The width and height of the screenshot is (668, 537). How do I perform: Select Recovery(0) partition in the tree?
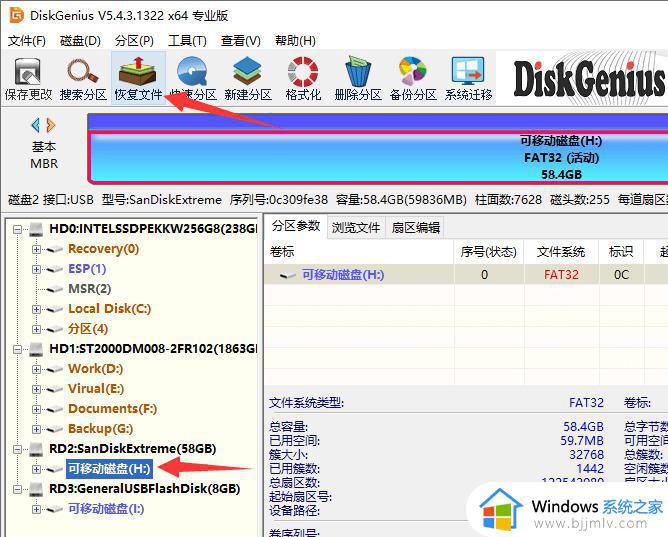click(x=104, y=249)
